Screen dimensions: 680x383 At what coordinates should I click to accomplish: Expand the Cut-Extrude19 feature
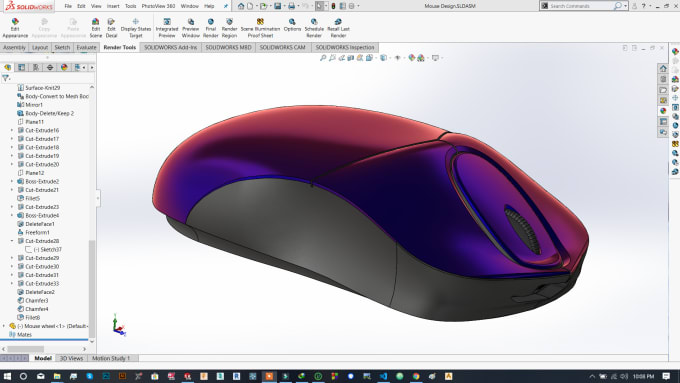12,156
